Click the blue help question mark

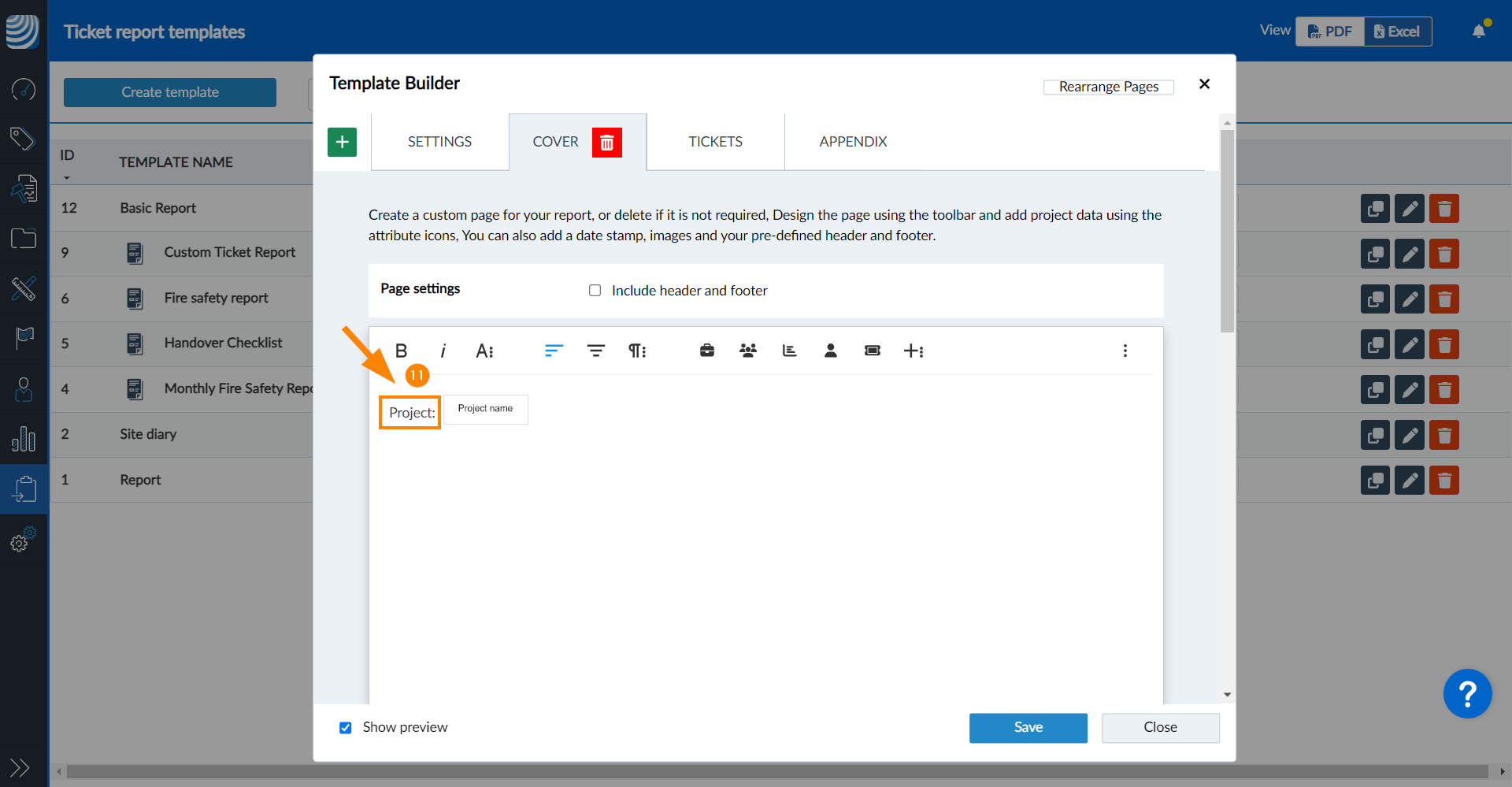tap(1467, 694)
